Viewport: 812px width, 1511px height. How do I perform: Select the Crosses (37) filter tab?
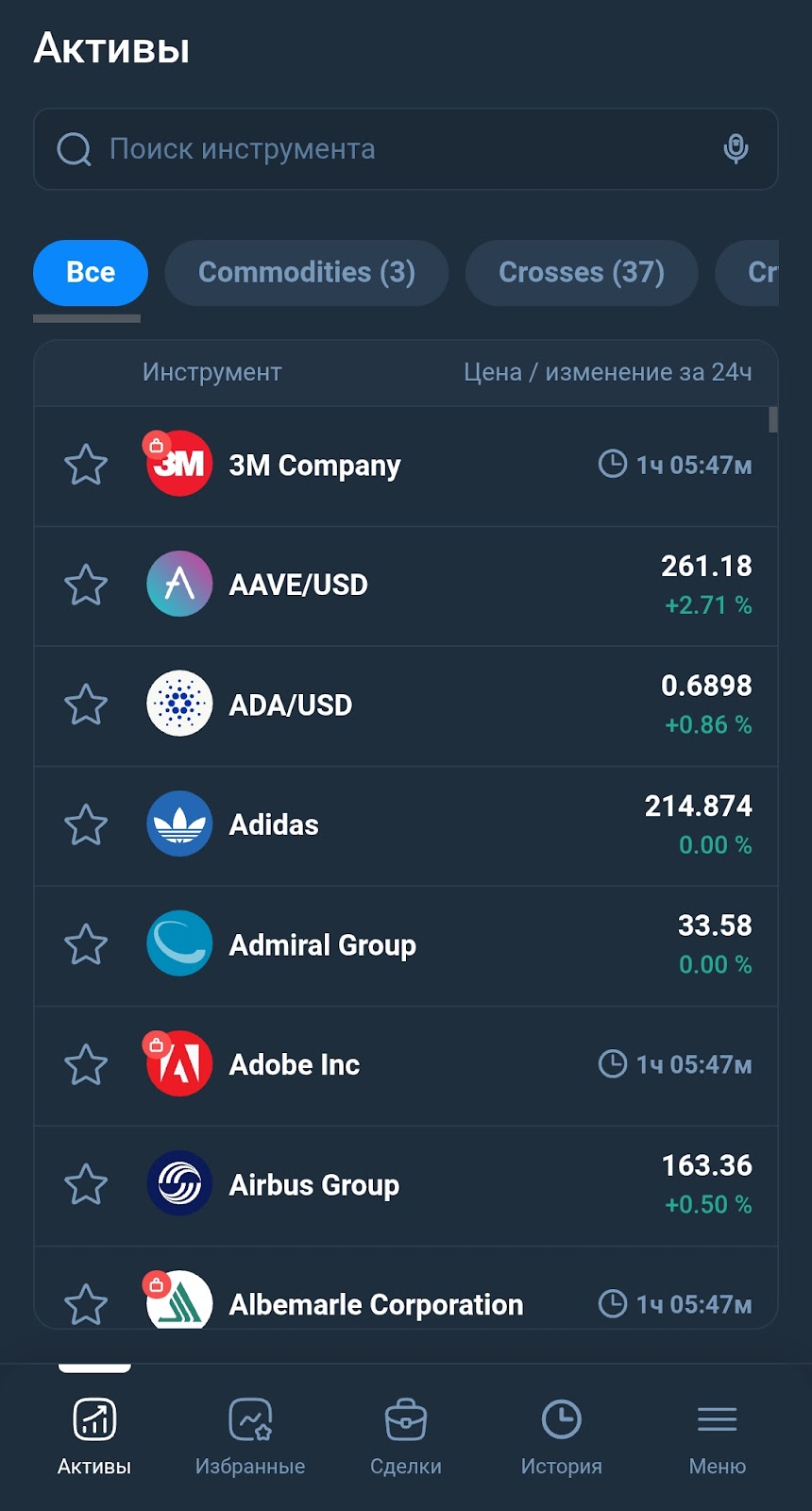[582, 272]
